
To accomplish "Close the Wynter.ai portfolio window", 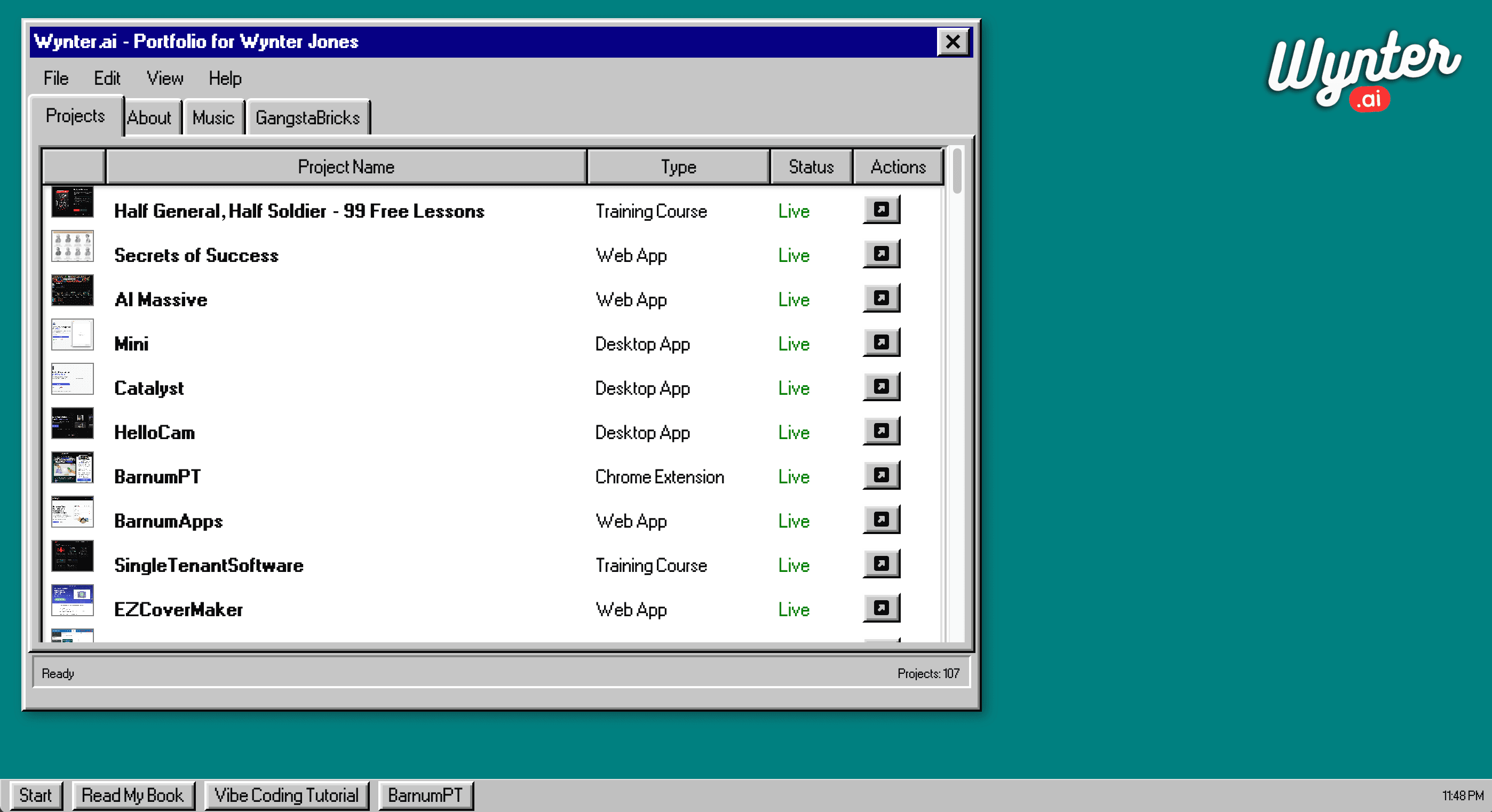I will tap(953, 42).
